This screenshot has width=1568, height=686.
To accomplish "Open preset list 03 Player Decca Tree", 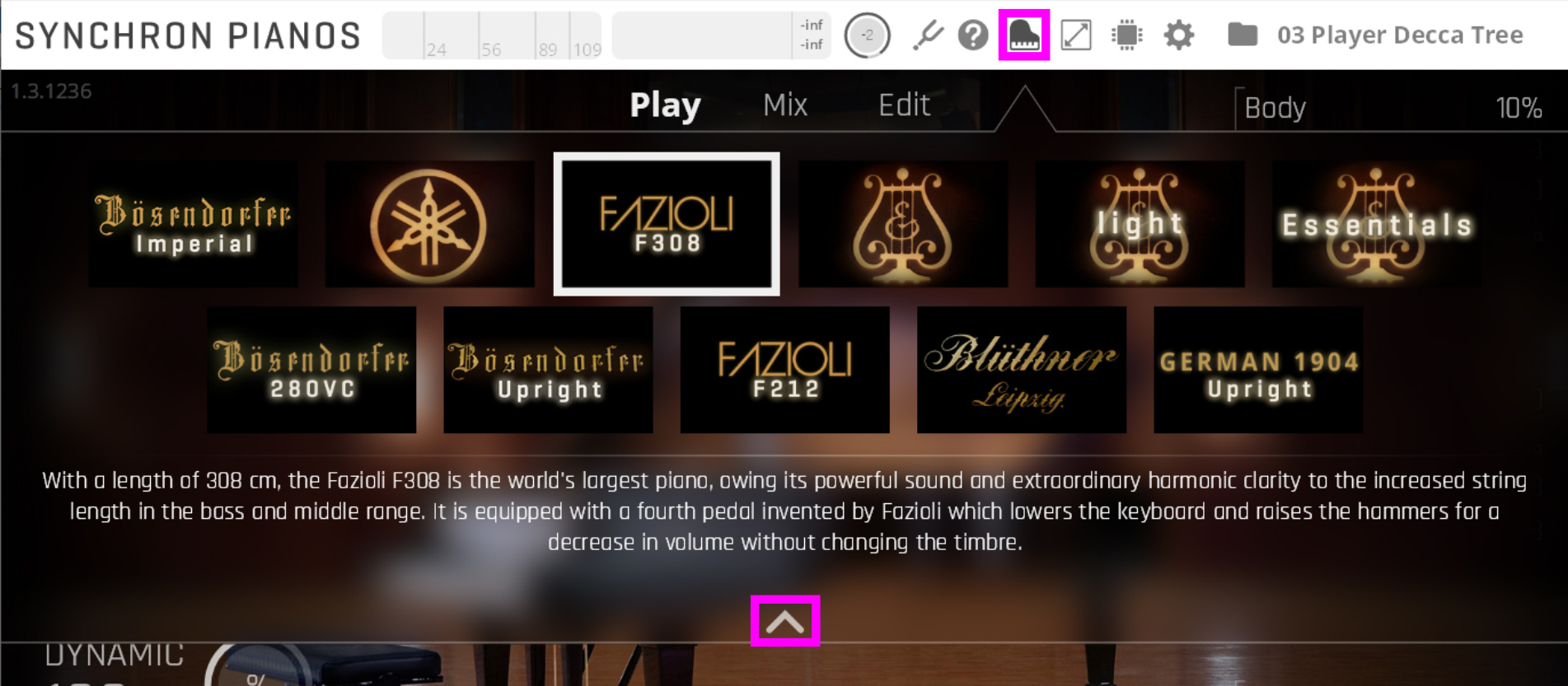I will coord(1400,35).
